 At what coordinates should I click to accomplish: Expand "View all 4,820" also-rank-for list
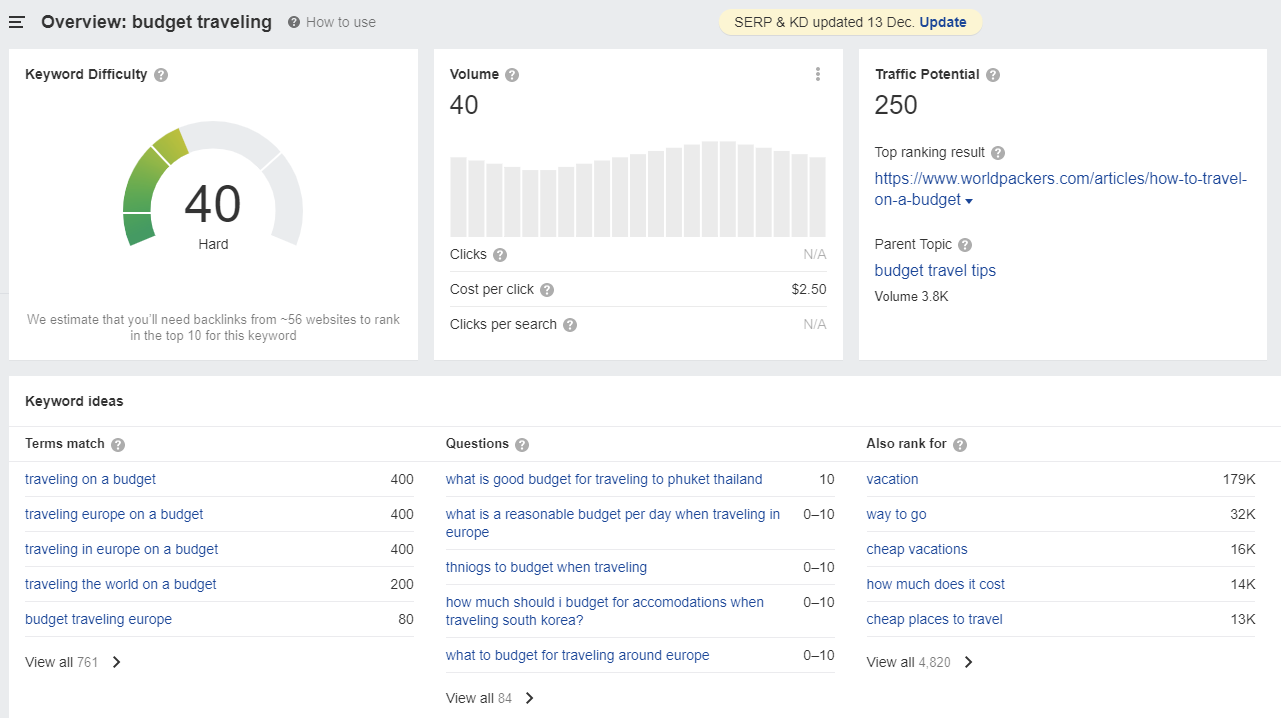[912, 661]
